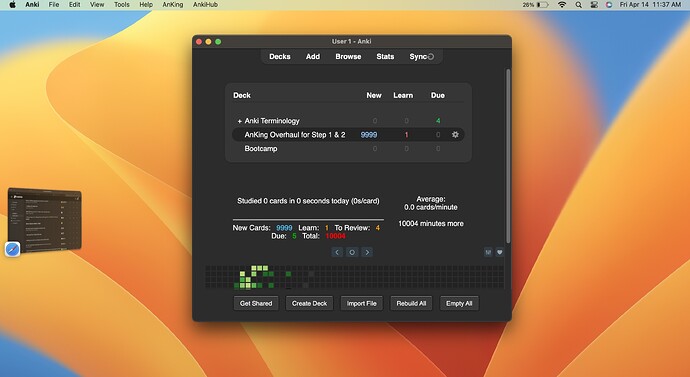690x377 pixels.
Task: Click the blue New Cards 9999 summary value
Action: click(x=284, y=228)
